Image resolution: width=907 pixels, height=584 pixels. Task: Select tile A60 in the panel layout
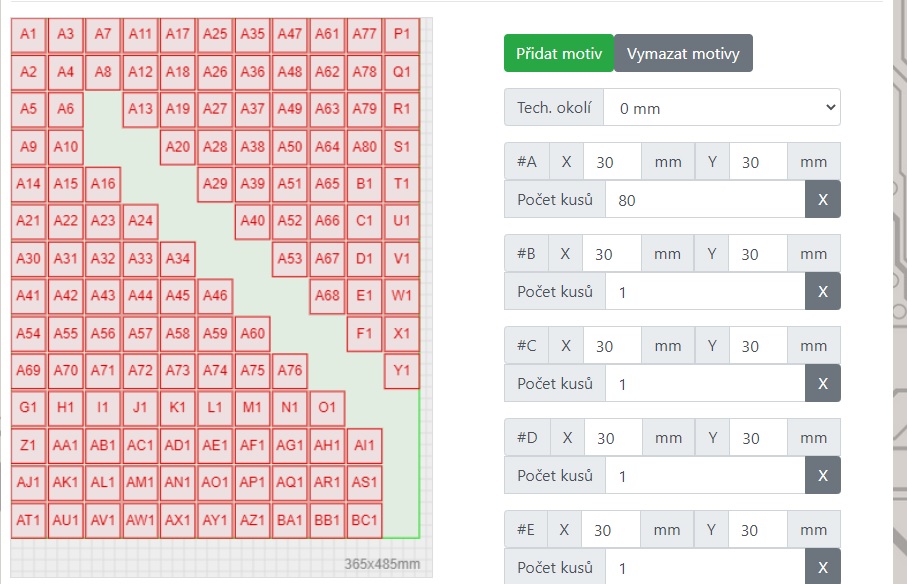coord(253,333)
